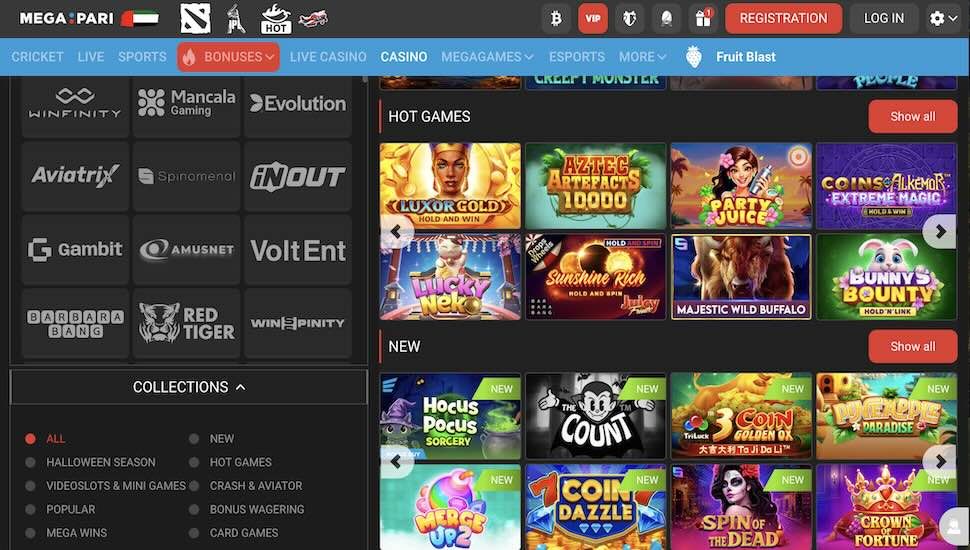This screenshot has height=550, width=970.
Task: Open the notifications bell icon
Action: pos(666,19)
